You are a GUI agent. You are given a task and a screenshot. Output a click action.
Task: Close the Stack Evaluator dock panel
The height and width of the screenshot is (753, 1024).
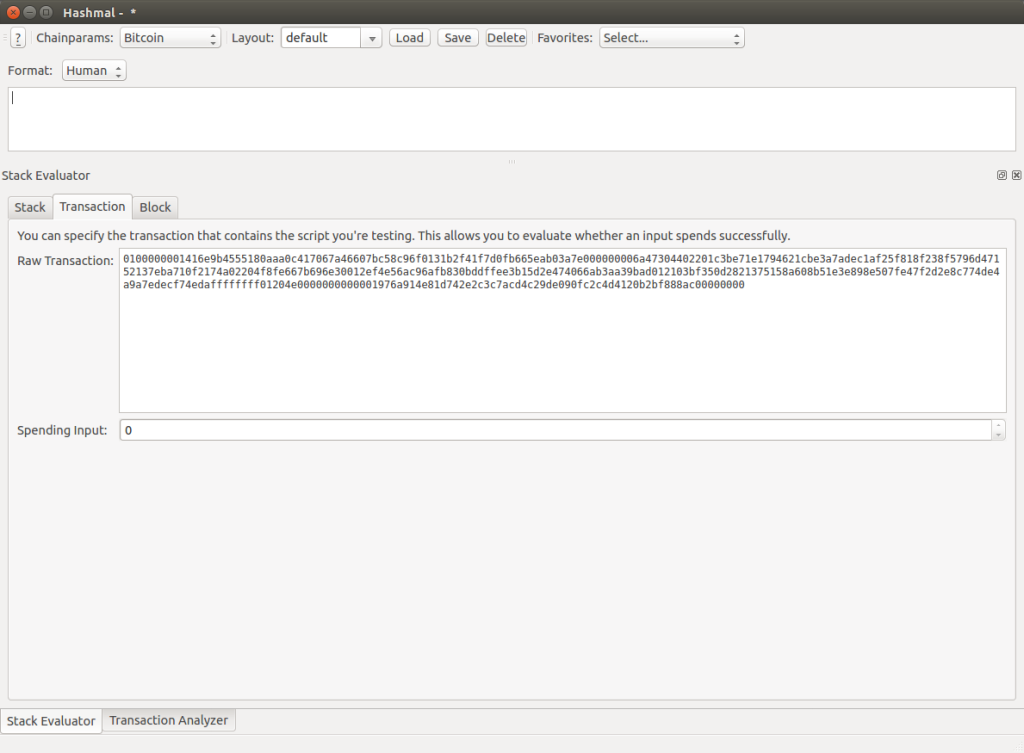pyautogui.click(x=1016, y=175)
